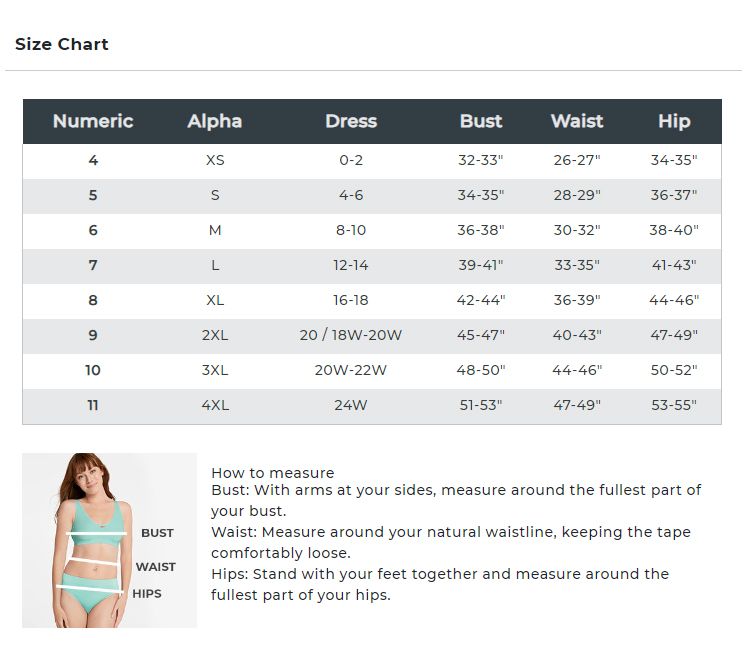
Task: Select the Alpha column header
Action: [x=215, y=121]
